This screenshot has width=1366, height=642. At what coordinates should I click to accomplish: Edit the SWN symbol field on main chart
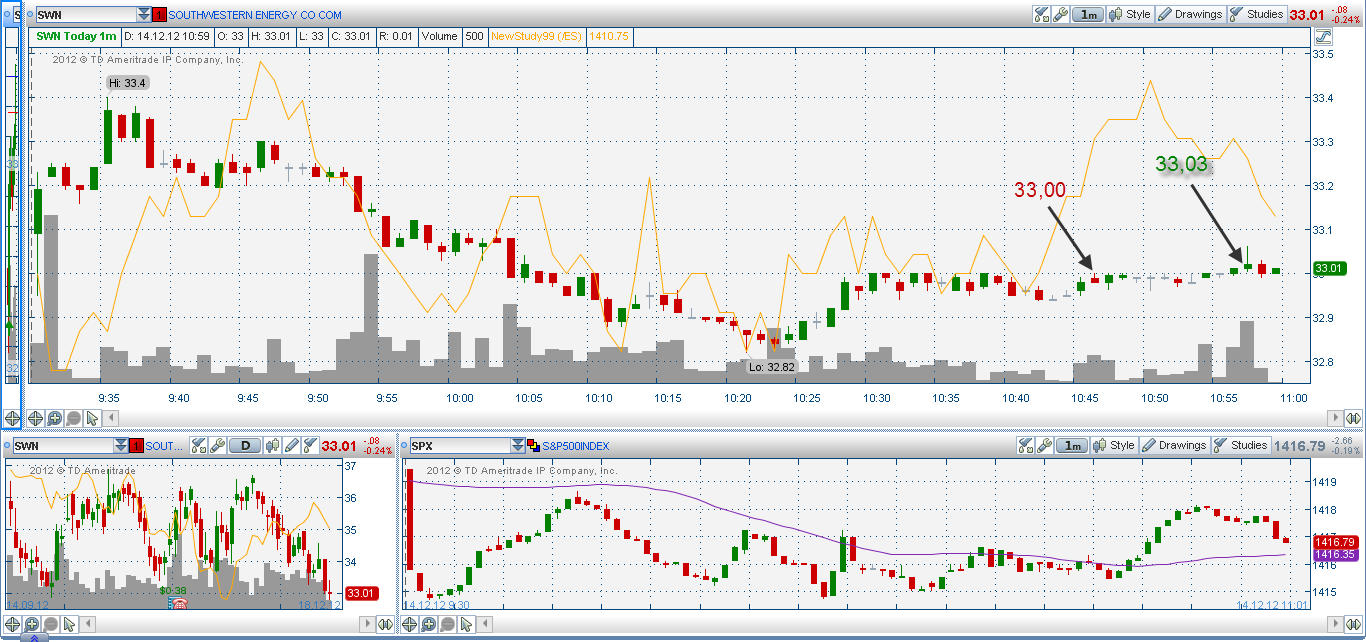pos(86,15)
